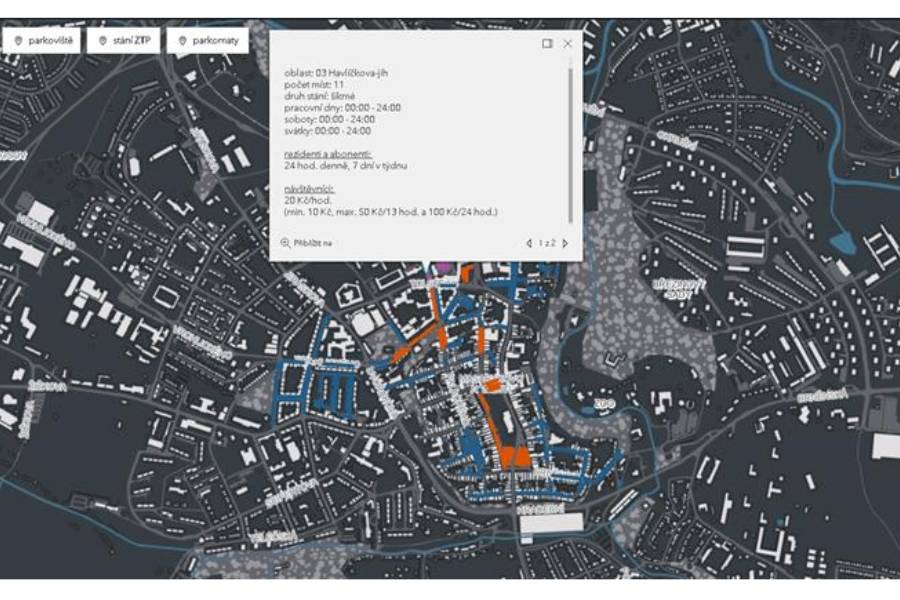Toggle the stání ZTP layer button

click(x=124, y=40)
